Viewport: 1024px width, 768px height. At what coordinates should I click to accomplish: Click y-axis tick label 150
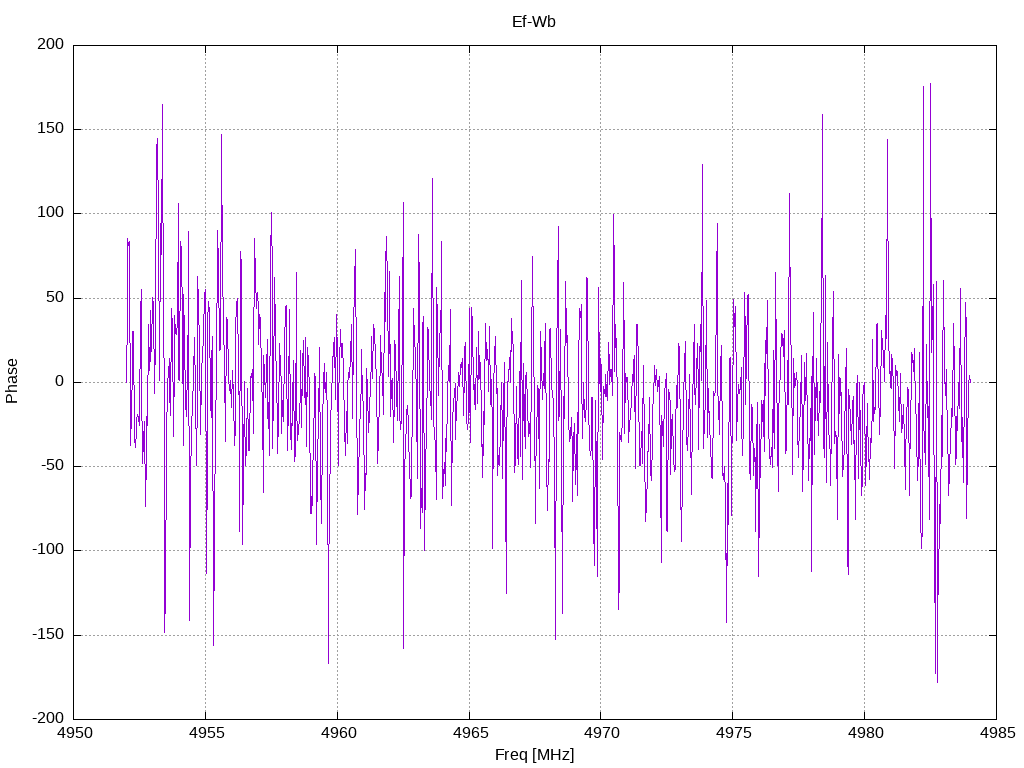51,129
